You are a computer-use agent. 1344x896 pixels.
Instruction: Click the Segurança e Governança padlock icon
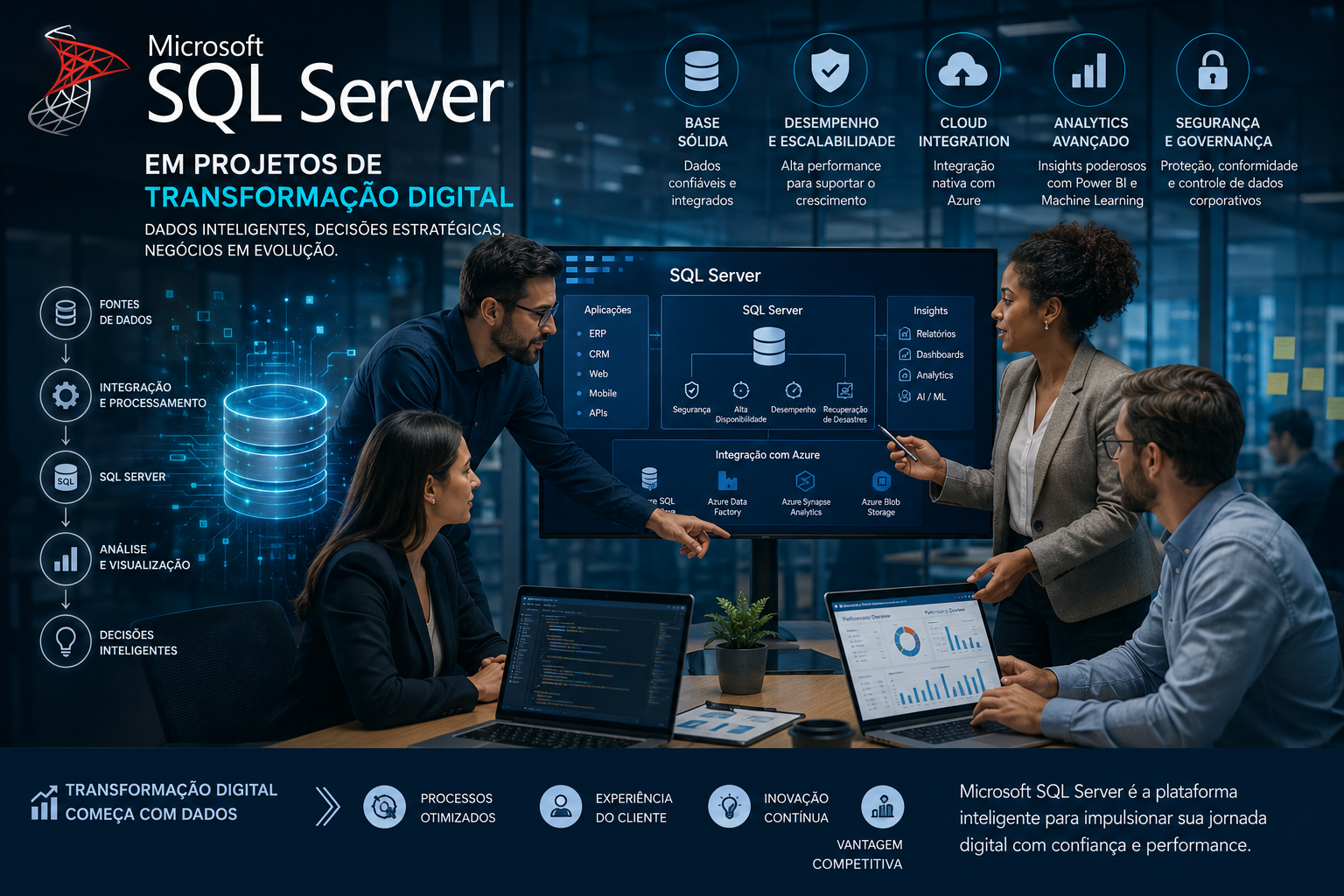(1213, 70)
